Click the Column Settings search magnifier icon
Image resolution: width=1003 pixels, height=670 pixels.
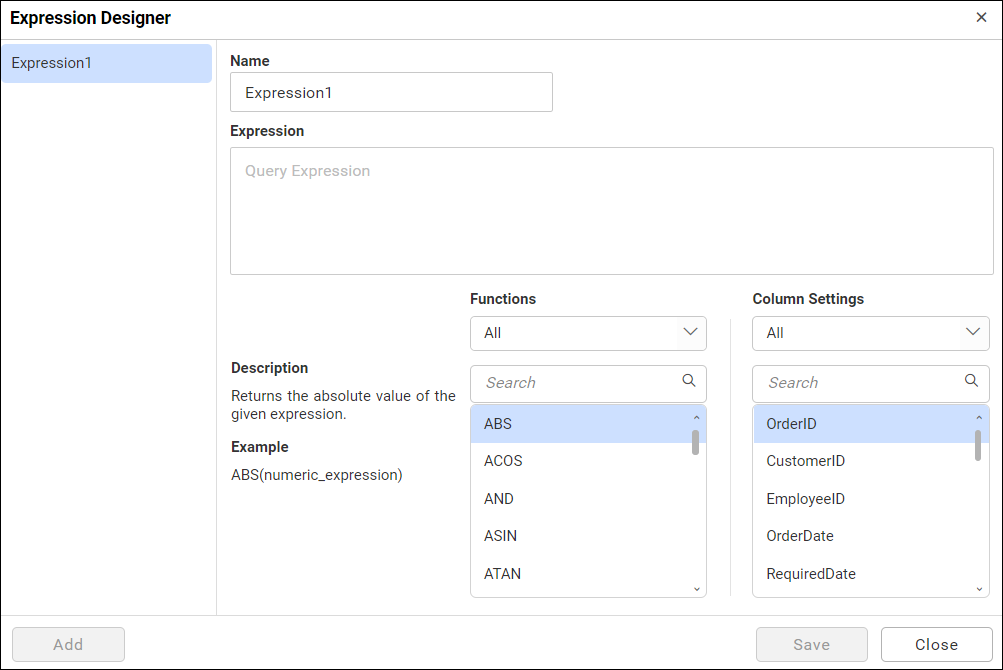tap(971, 381)
